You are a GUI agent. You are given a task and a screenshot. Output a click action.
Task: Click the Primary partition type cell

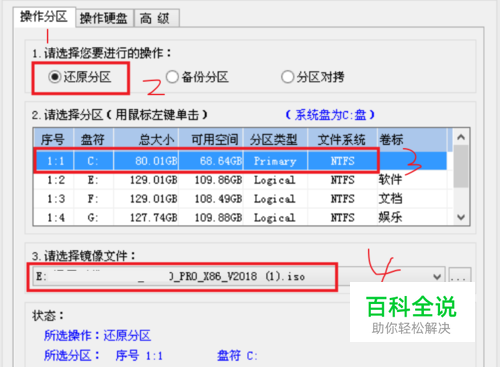275,161
